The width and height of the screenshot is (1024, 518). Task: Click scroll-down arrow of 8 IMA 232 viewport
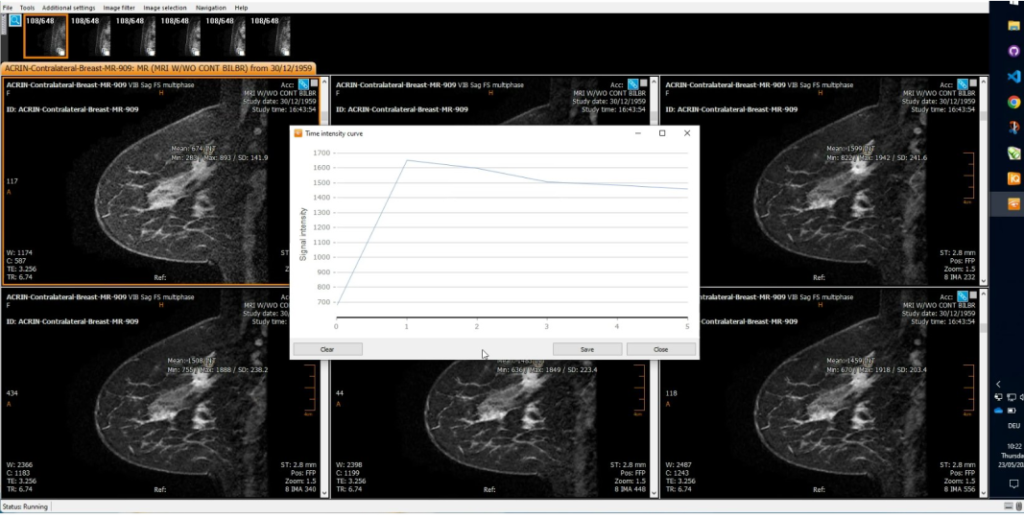click(982, 282)
